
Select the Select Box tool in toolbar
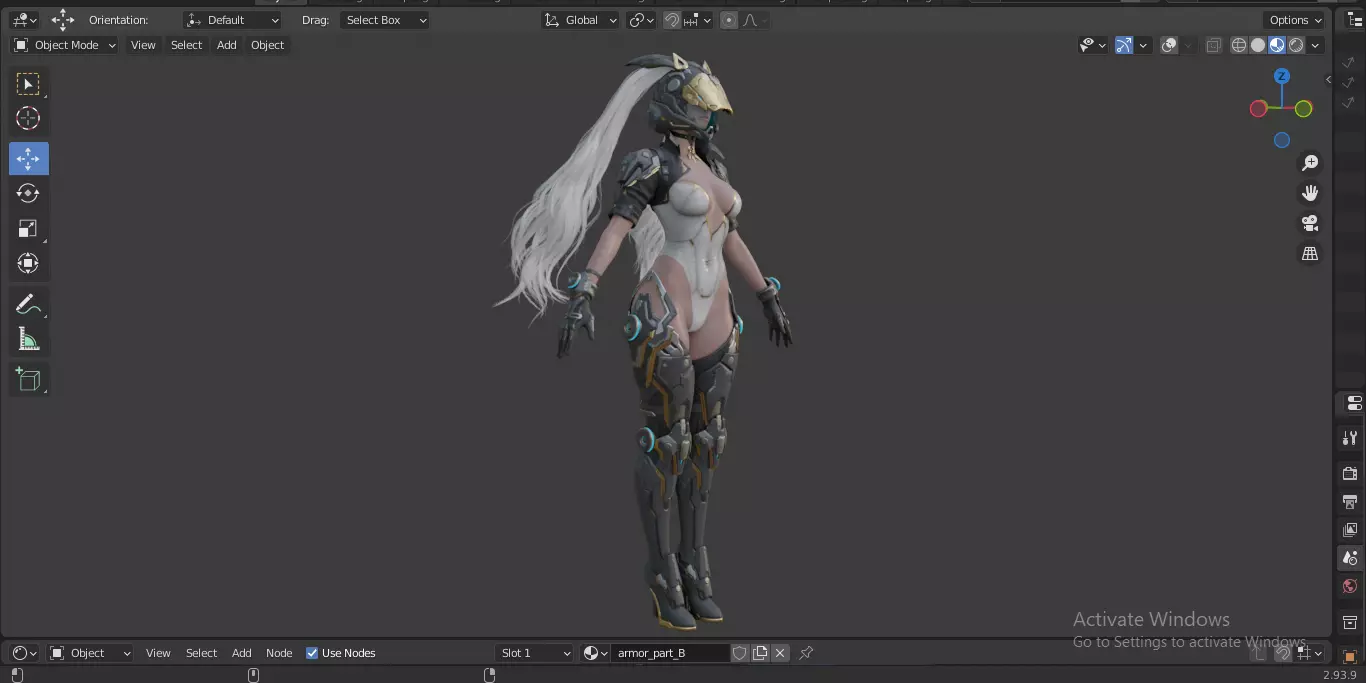click(x=28, y=84)
